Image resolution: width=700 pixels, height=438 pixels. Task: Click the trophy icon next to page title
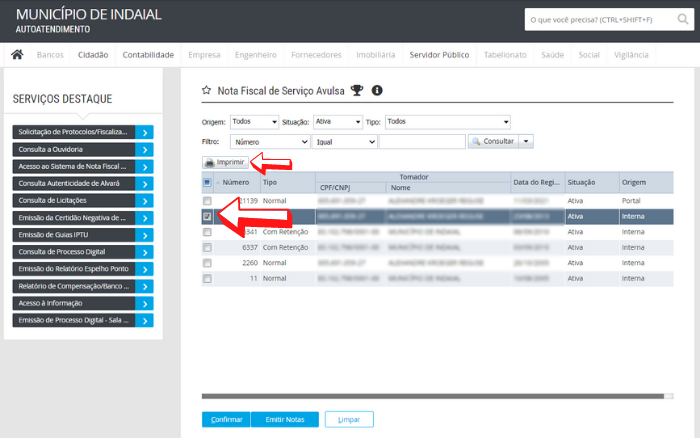point(357,91)
